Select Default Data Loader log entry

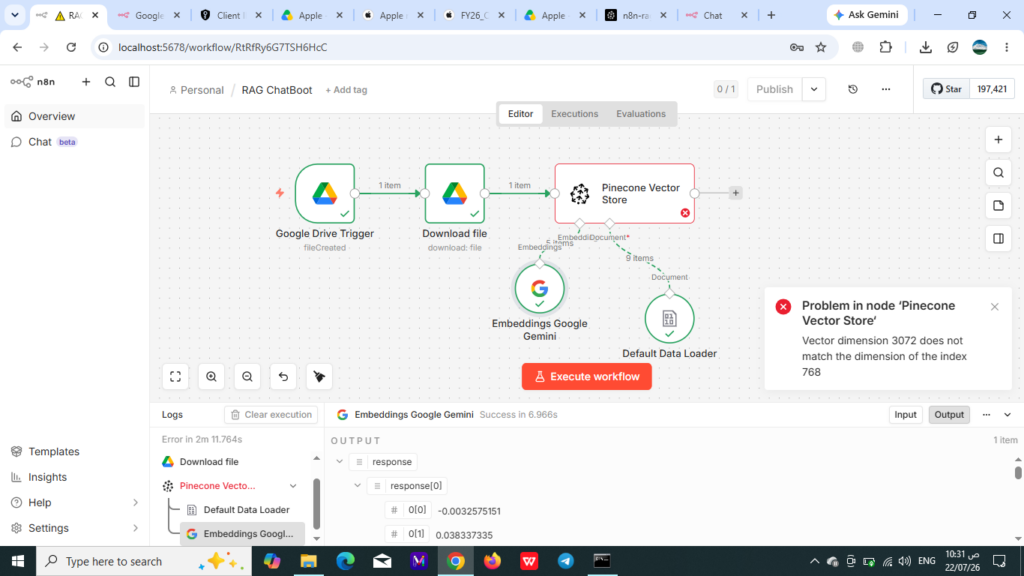(242, 509)
